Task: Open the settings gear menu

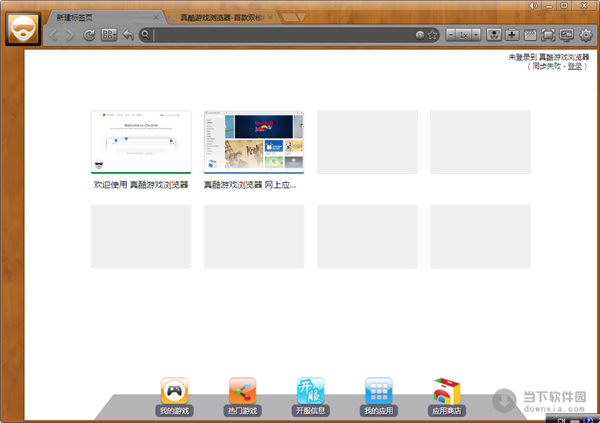Action: point(585,35)
